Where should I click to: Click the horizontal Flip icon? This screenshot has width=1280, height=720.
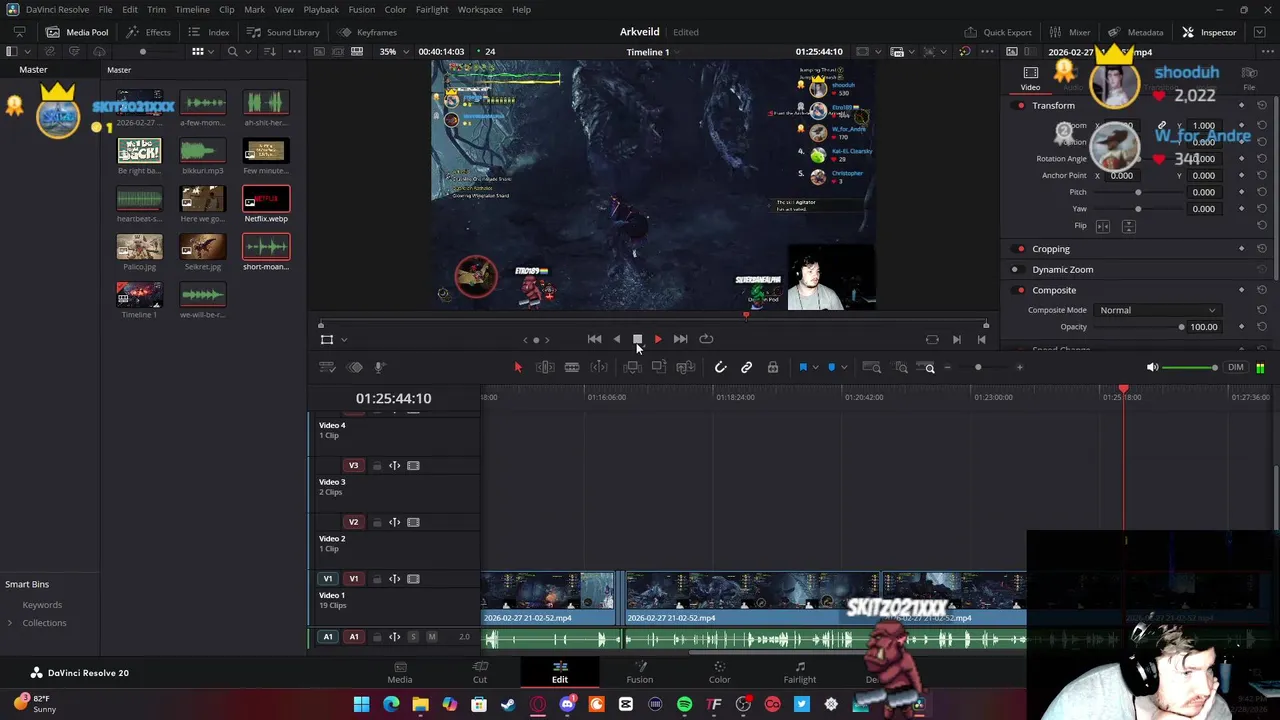pos(1103,226)
